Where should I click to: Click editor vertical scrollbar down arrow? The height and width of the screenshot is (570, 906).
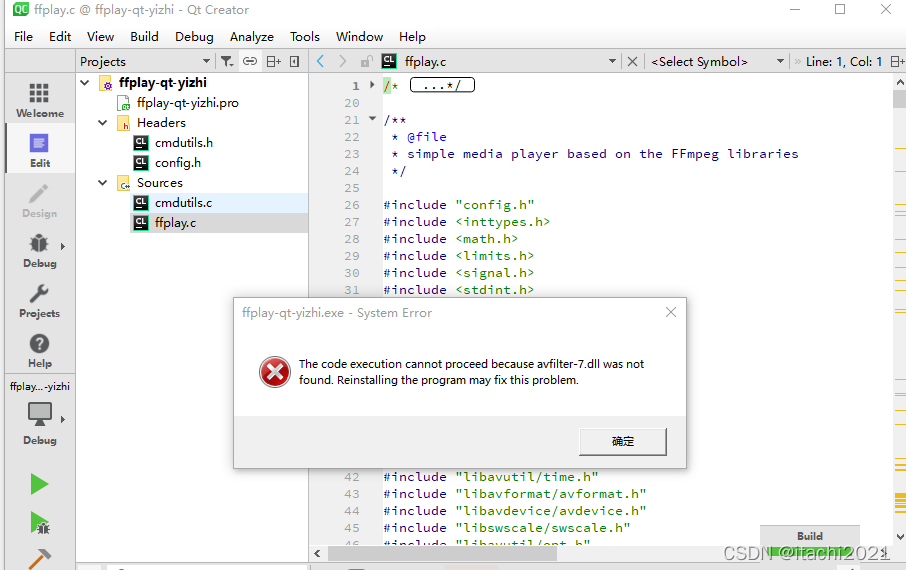pyautogui.click(x=900, y=537)
